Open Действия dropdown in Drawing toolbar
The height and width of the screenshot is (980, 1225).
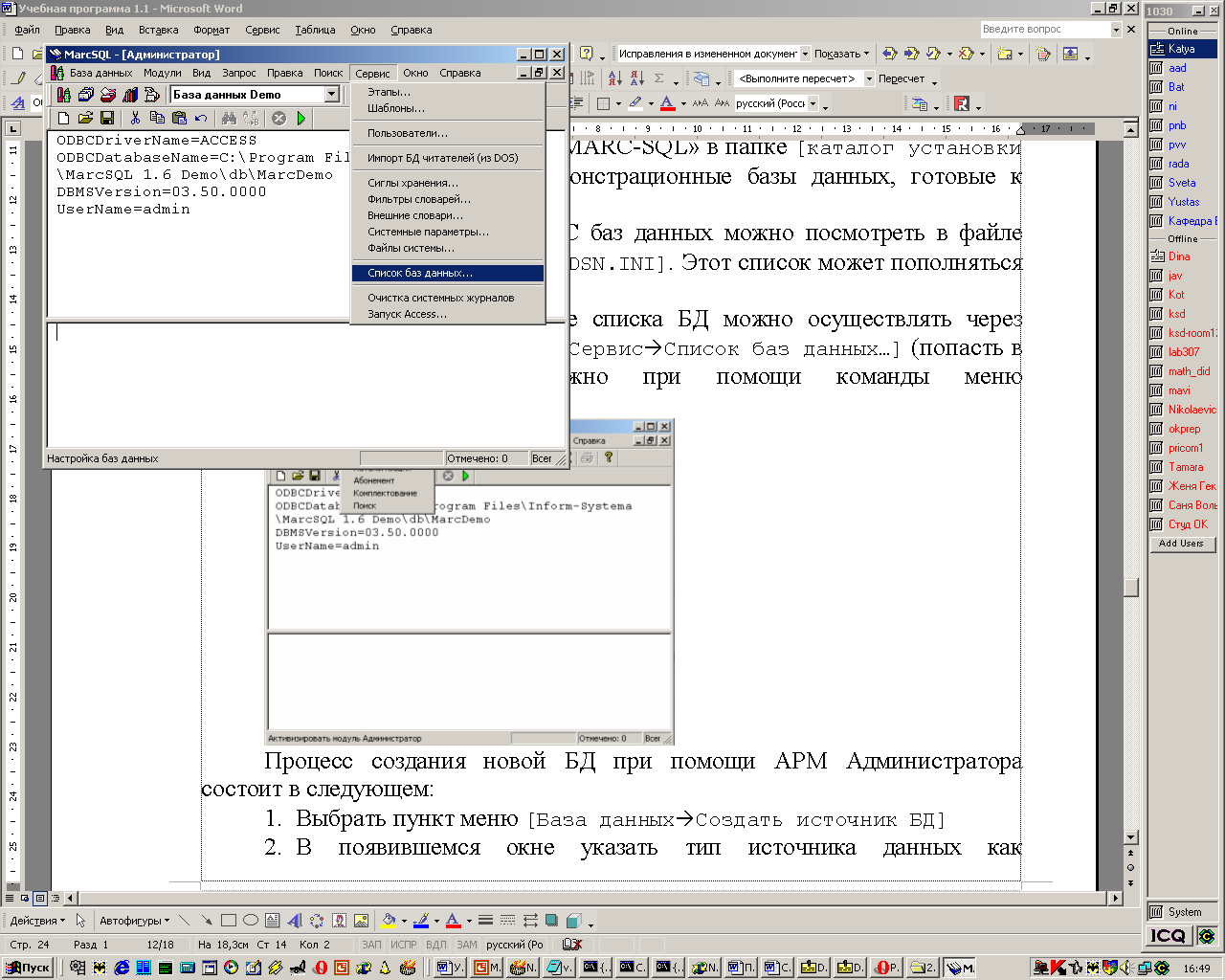point(37,921)
